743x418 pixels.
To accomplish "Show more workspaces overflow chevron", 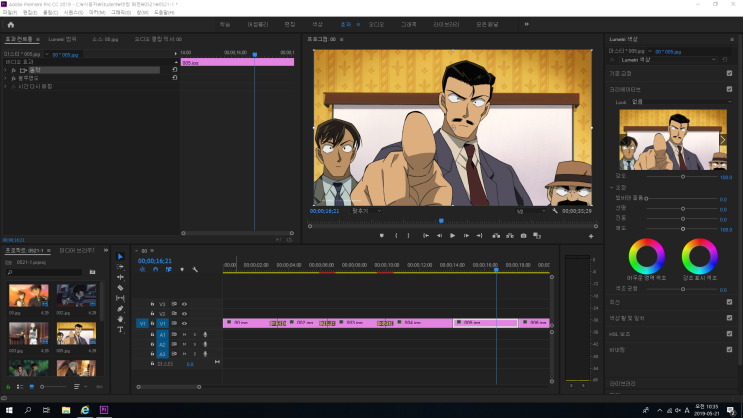I will point(526,24).
